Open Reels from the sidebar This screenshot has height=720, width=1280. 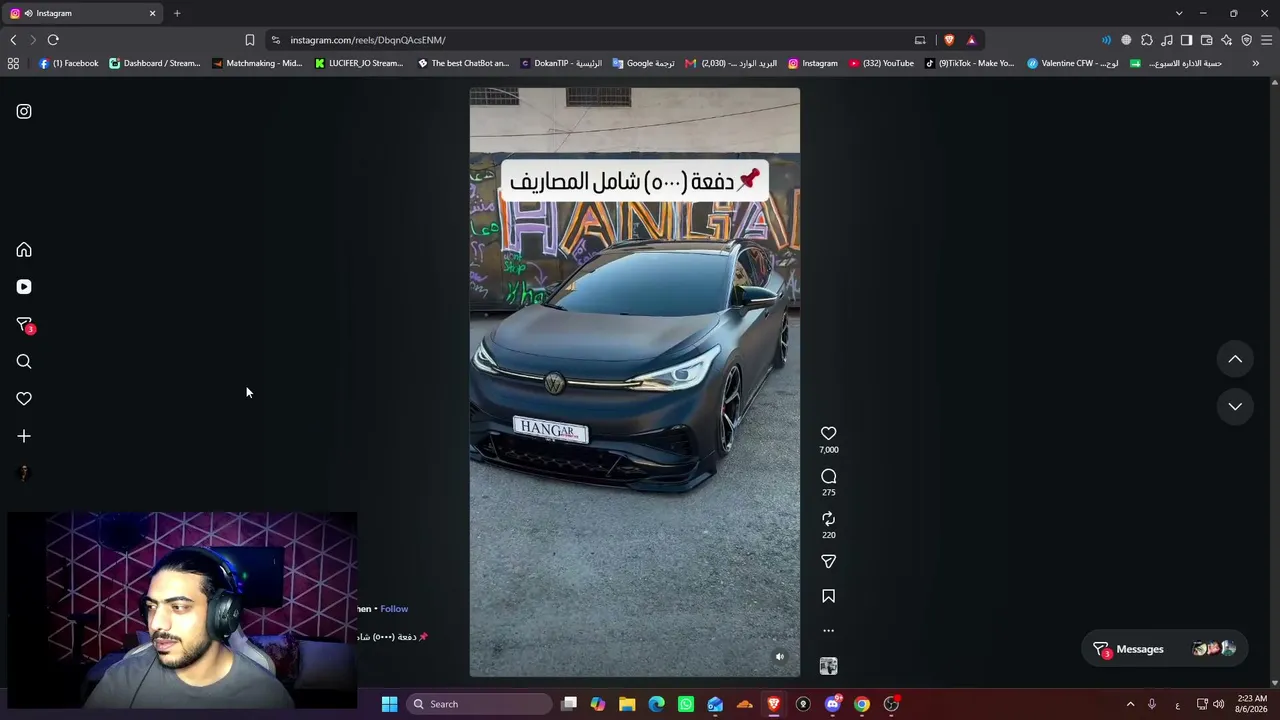click(24, 287)
